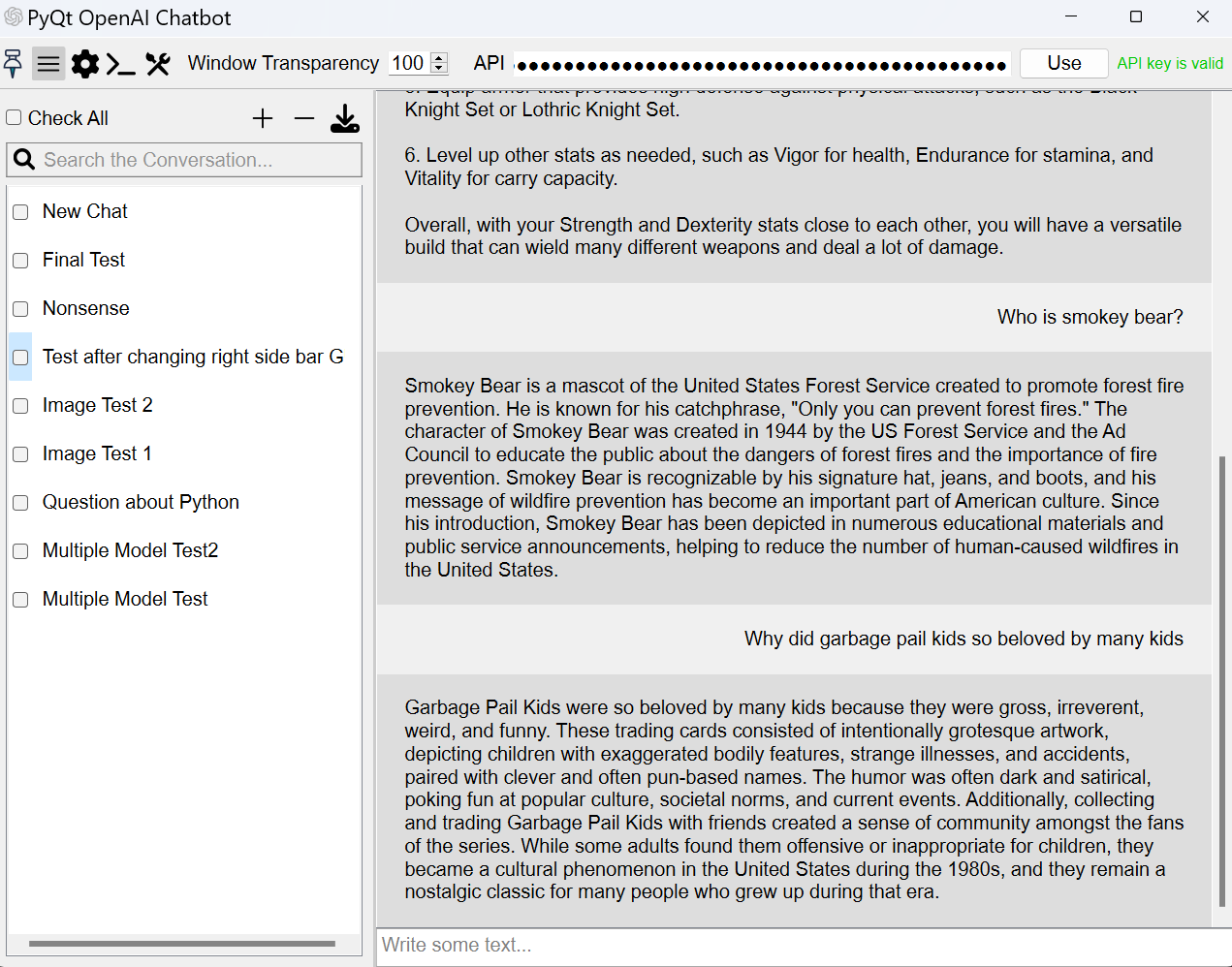The height and width of the screenshot is (967, 1232).
Task: Toggle the Check All checkbox
Action: click(14, 117)
